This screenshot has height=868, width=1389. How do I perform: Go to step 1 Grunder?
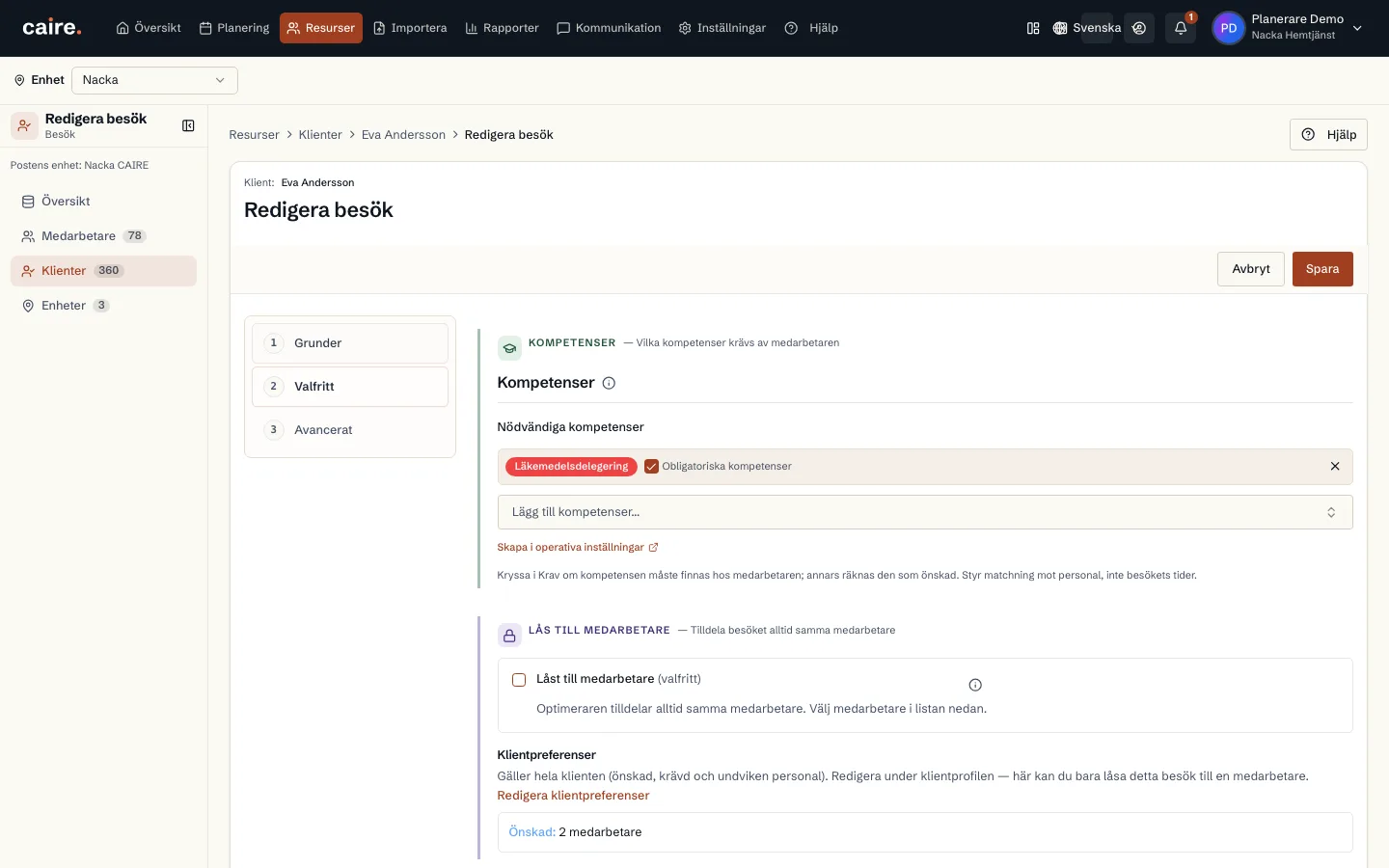point(350,343)
